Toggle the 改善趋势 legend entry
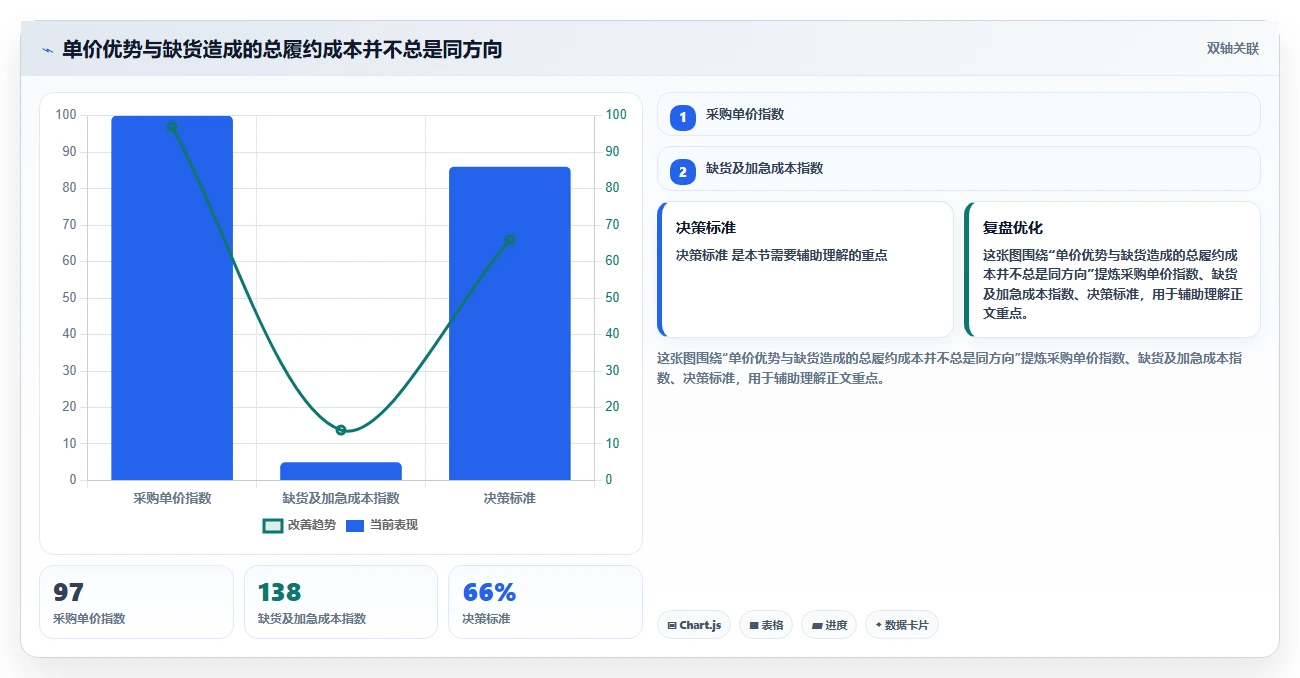The image size is (1300, 678). pyautogui.click(x=299, y=525)
